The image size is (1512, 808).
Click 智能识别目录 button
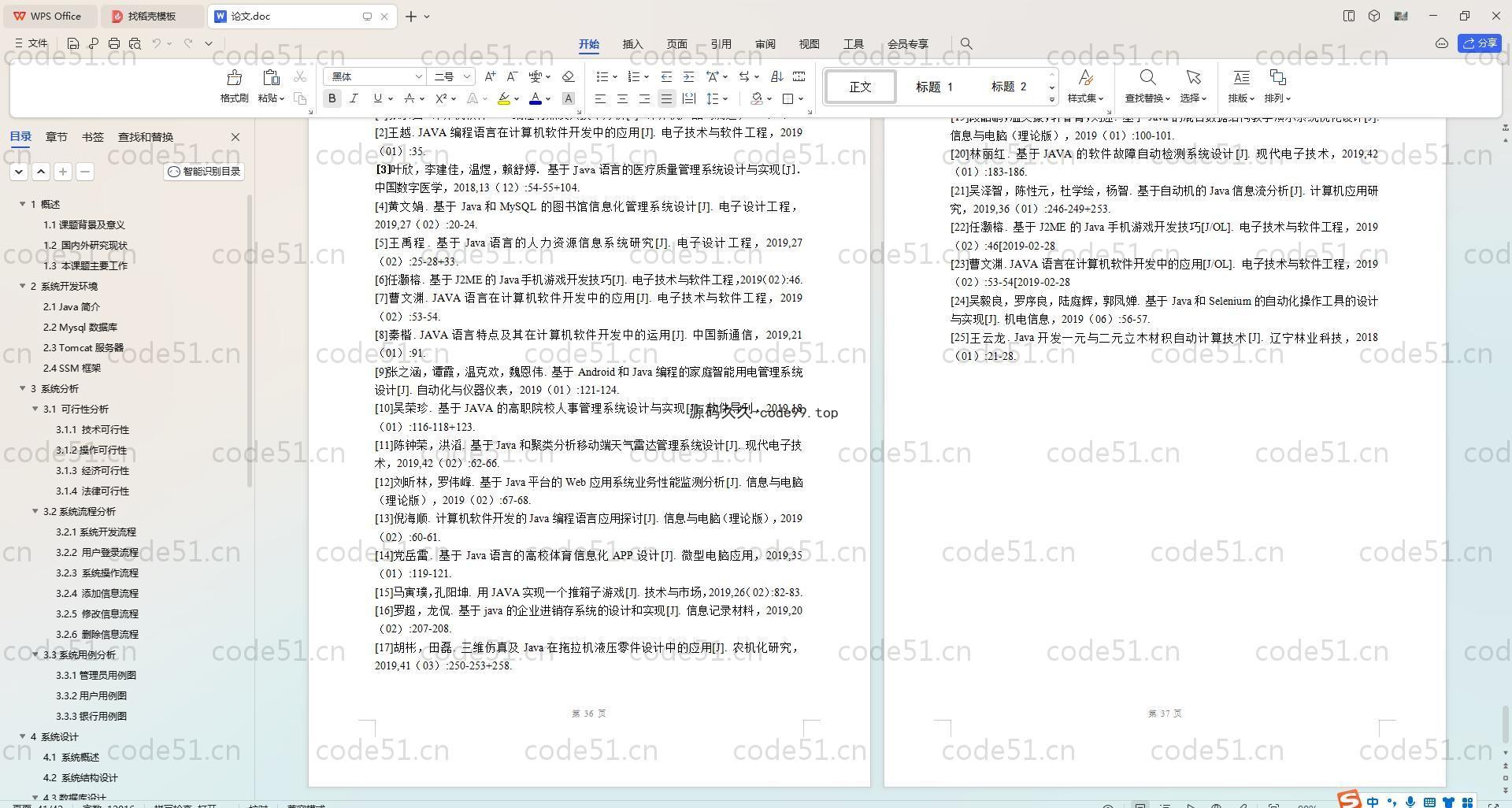204,171
